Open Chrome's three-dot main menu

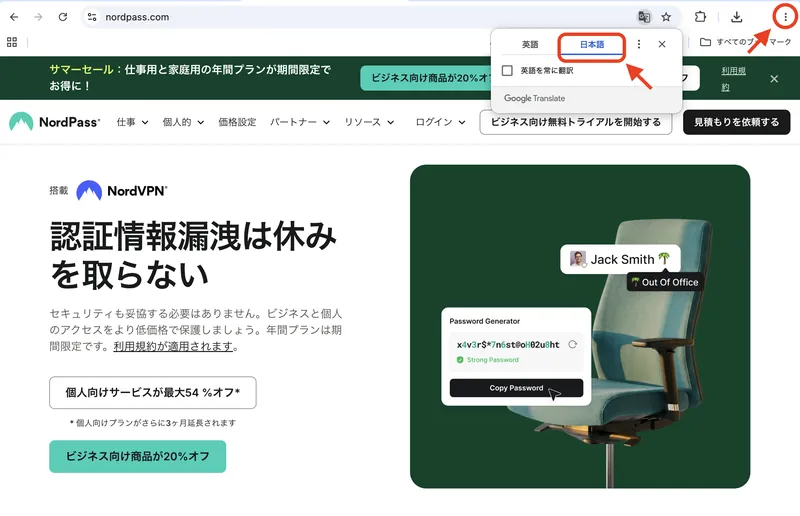(785, 17)
